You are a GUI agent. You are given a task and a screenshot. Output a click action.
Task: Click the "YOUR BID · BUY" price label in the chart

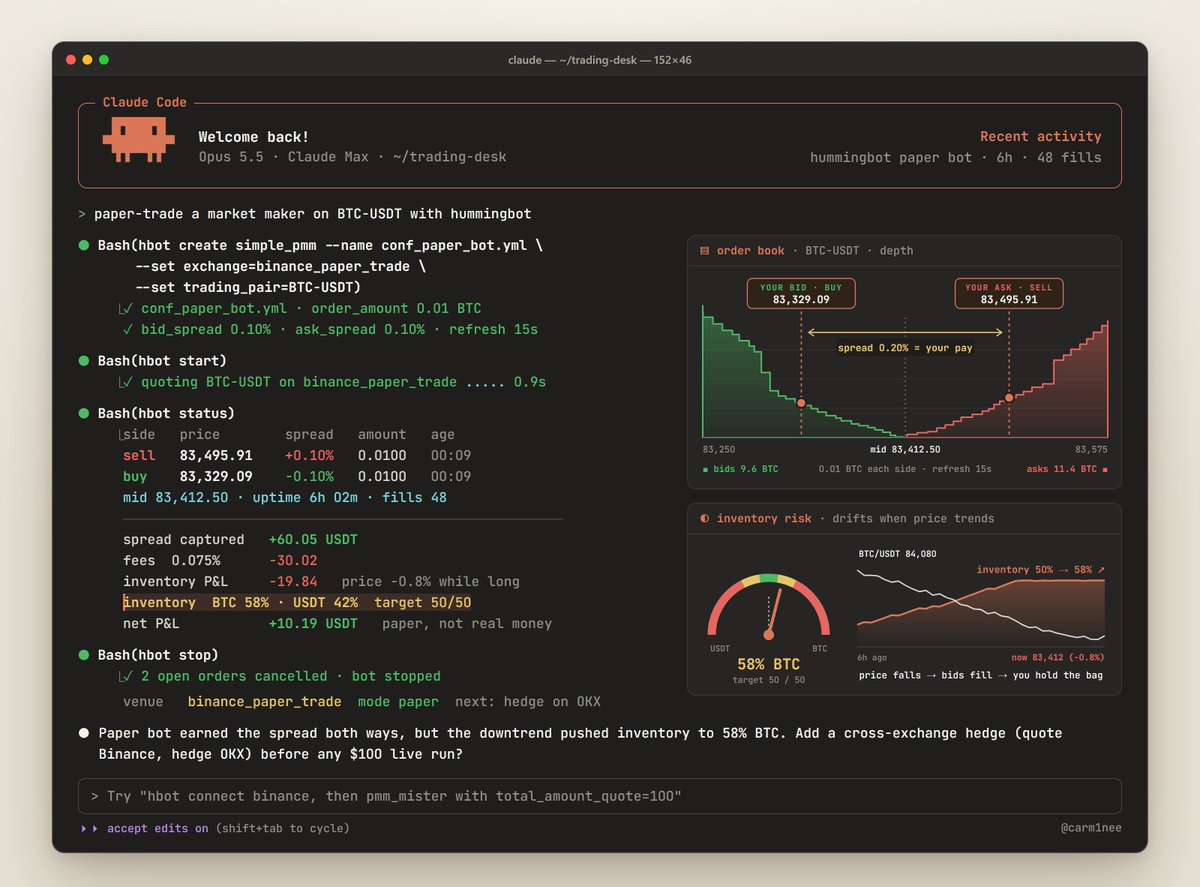coord(801,293)
